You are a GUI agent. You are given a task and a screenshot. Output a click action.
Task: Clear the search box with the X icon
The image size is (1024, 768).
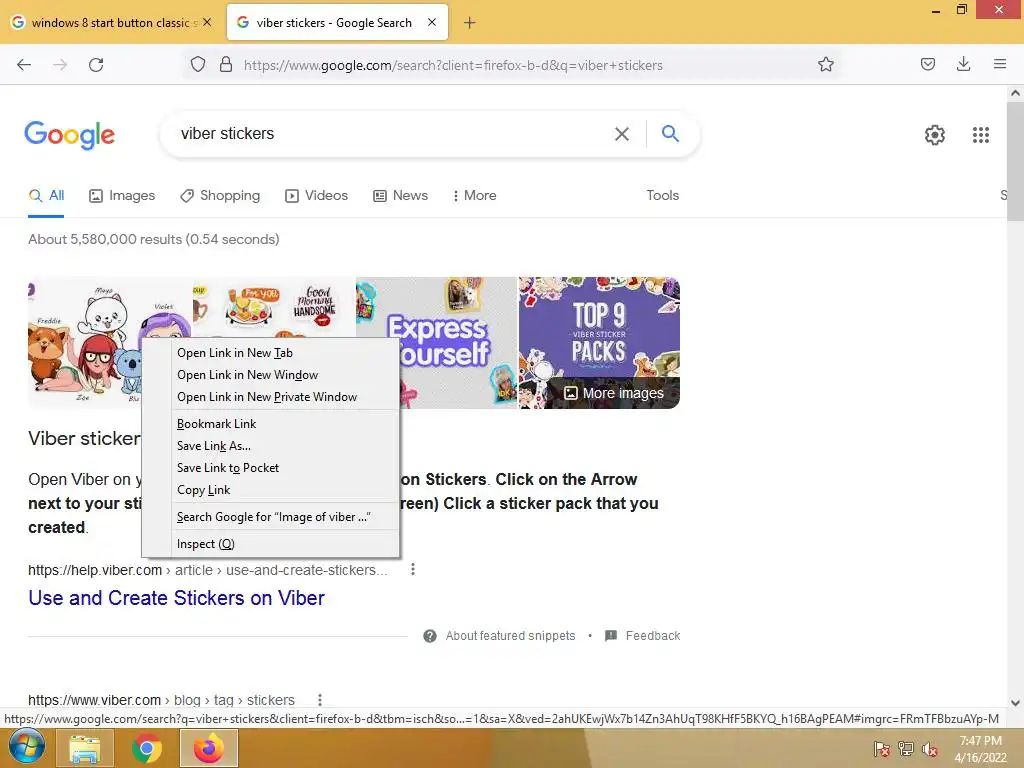tap(622, 134)
